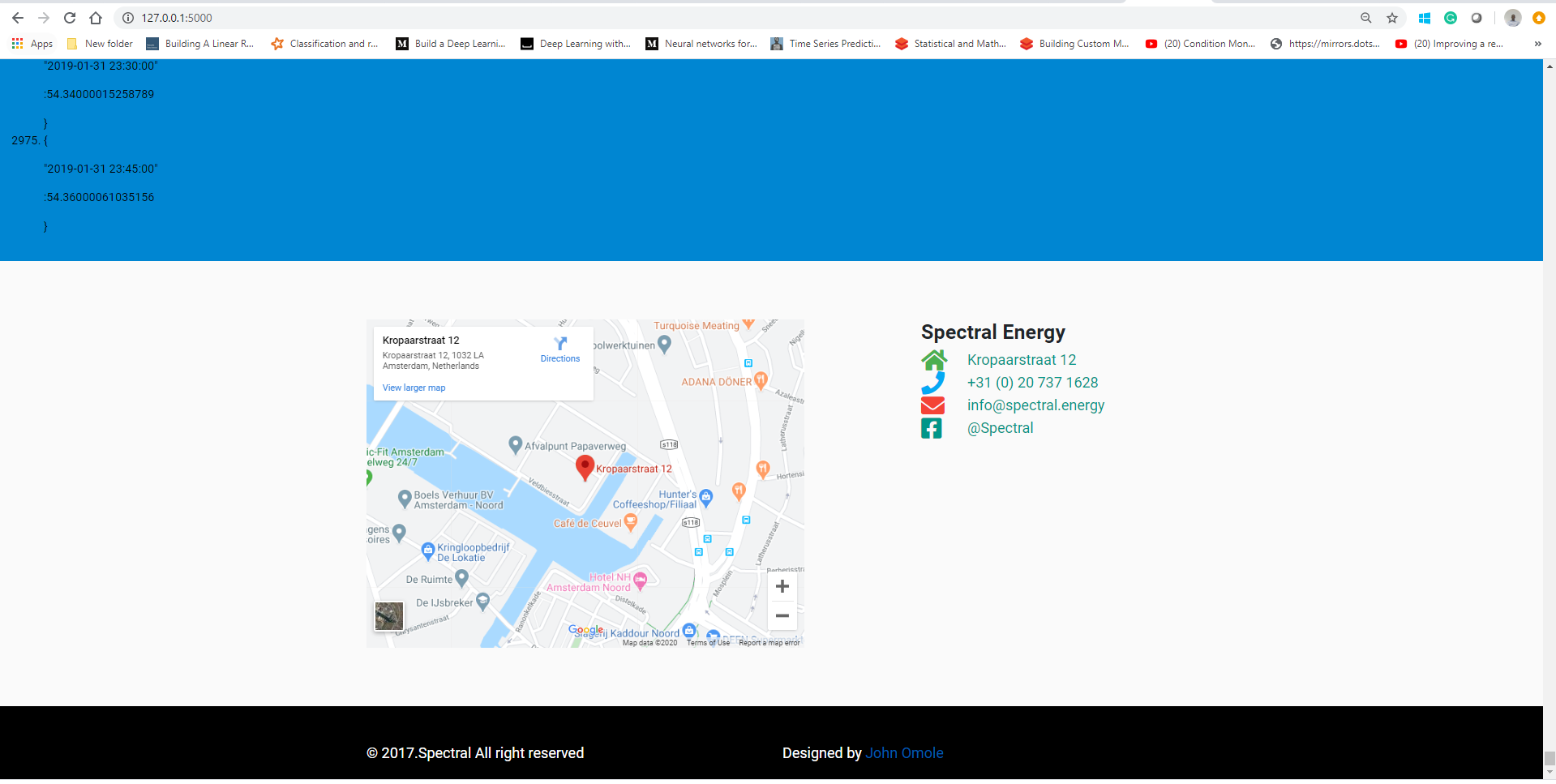Open Building Custom M... bookmark

tap(1074, 44)
